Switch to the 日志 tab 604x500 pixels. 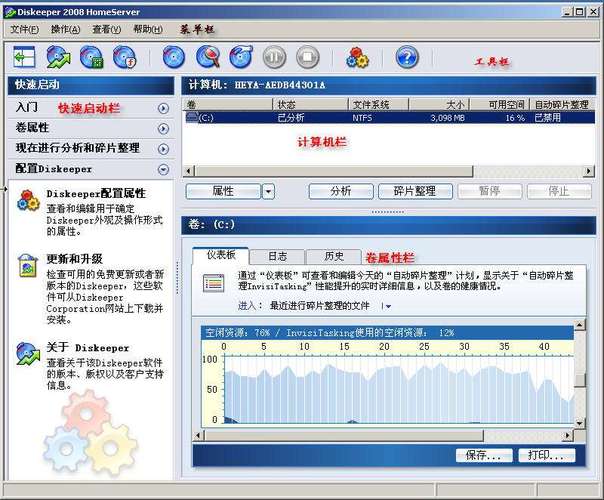(277, 257)
